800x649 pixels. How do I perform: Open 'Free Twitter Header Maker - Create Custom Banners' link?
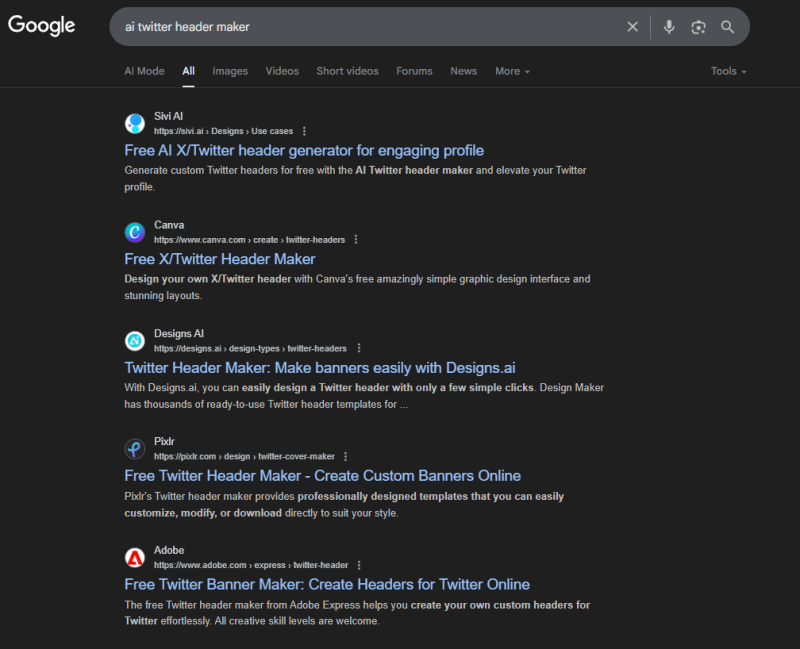[322, 476]
